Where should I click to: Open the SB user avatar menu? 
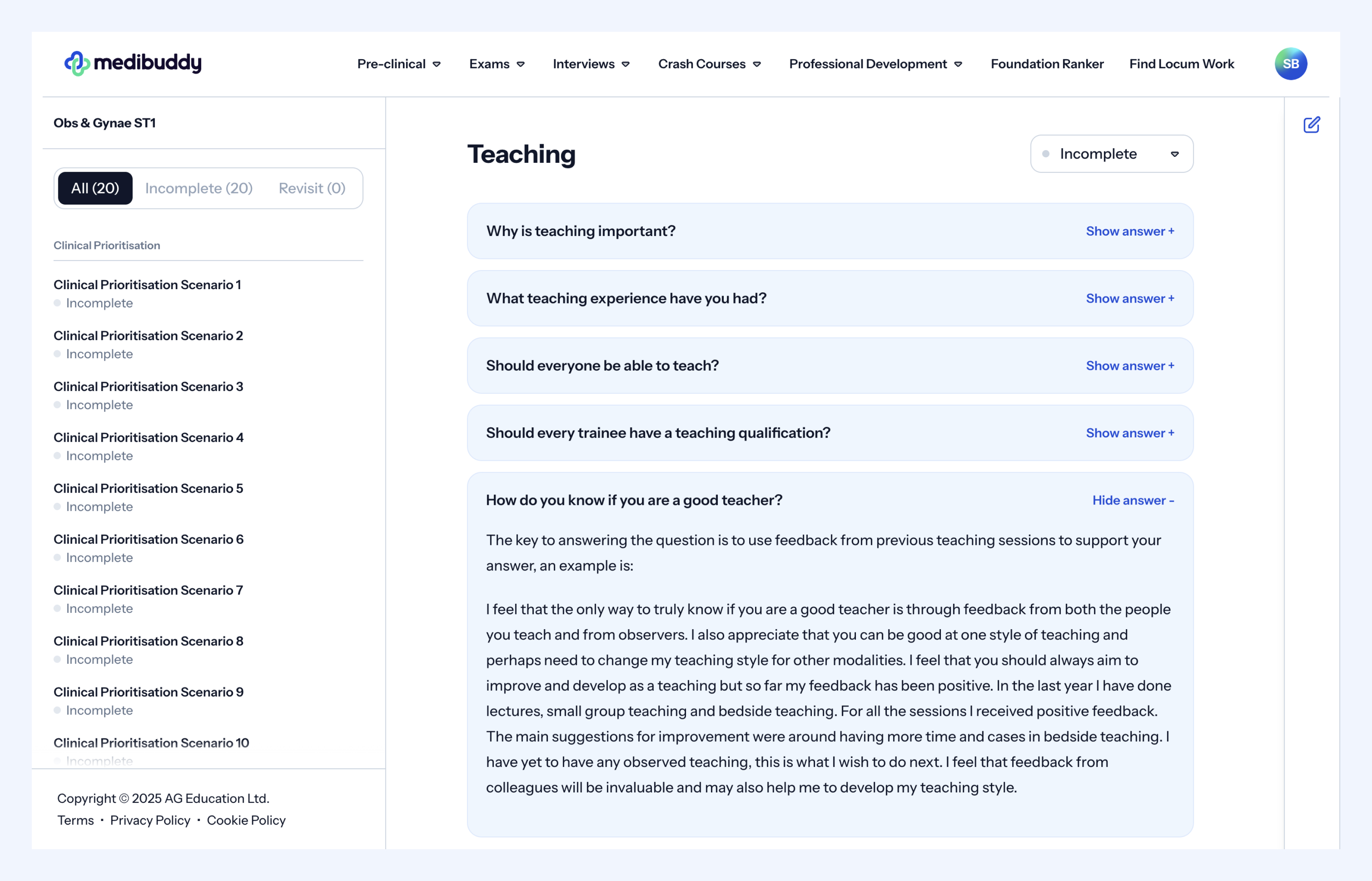coord(1290,64)
